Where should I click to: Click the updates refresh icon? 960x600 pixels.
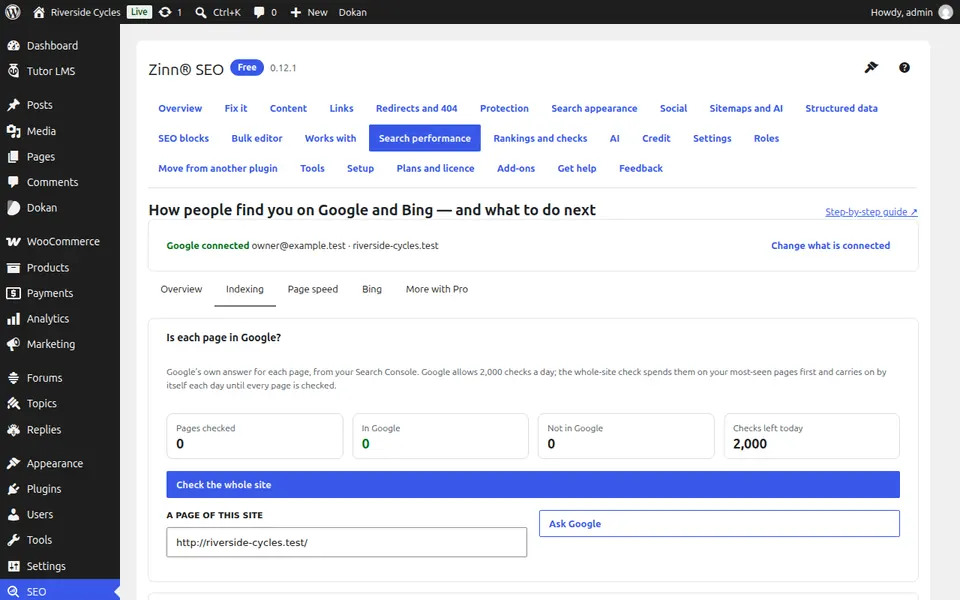pos(165,12)
